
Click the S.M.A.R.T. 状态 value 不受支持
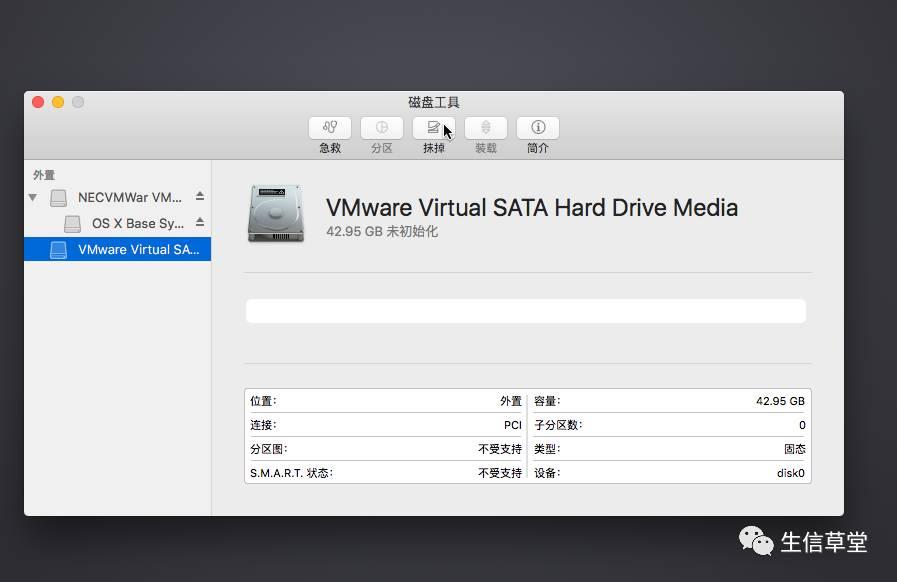pos(500,473)
